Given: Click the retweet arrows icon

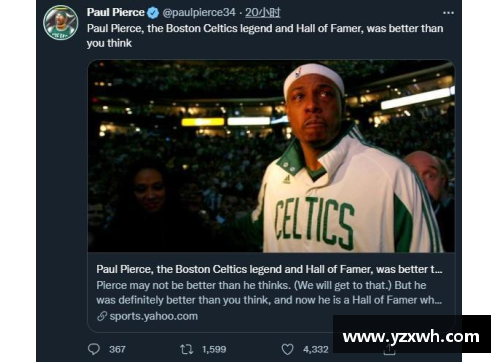Looking at the screenshot, I should 186,349.
